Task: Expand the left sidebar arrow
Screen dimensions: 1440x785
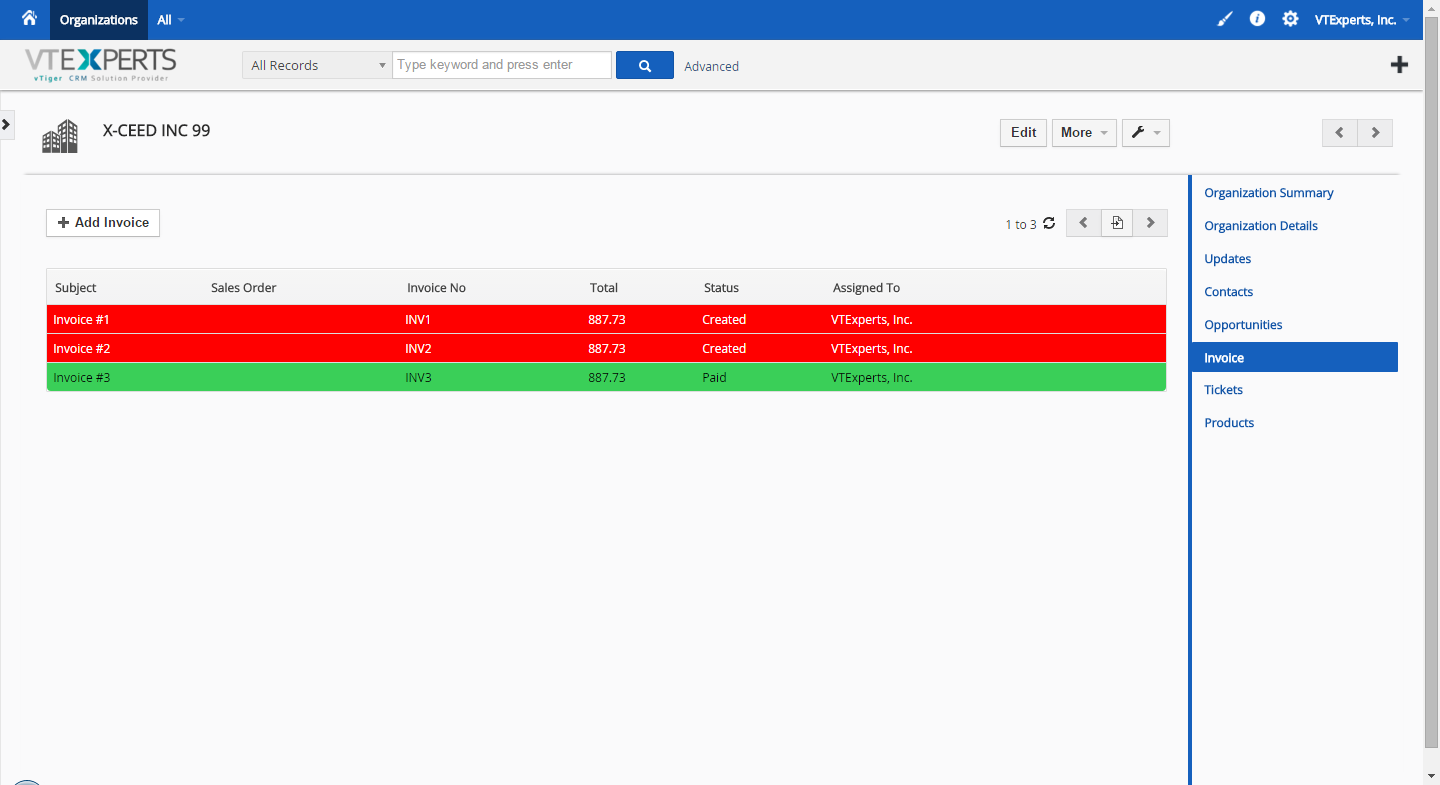Action: [6, 124]
